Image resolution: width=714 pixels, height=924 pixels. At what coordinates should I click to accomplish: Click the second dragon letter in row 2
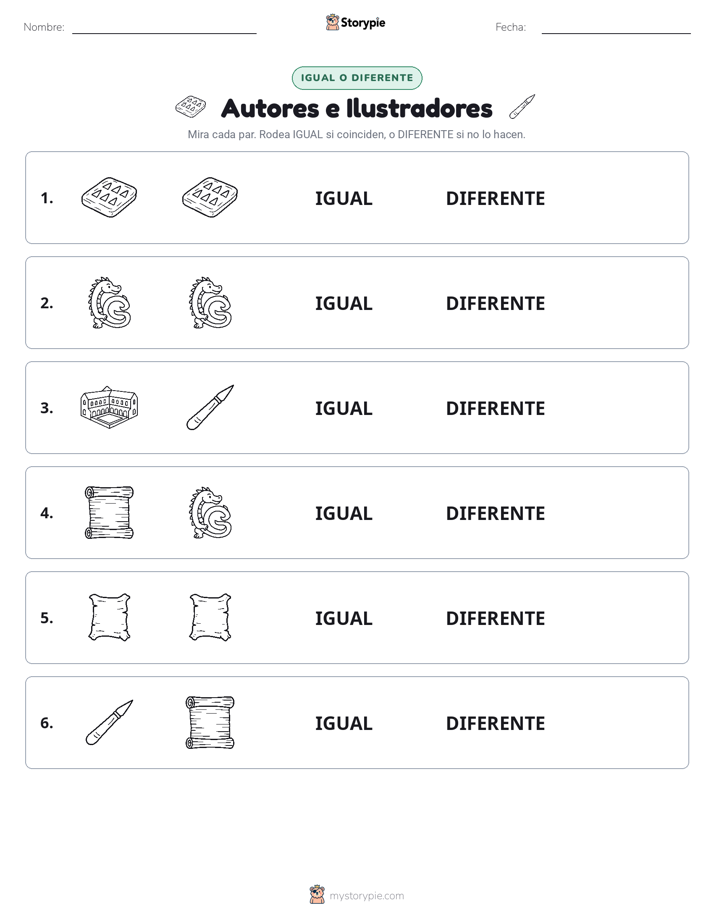210,302
